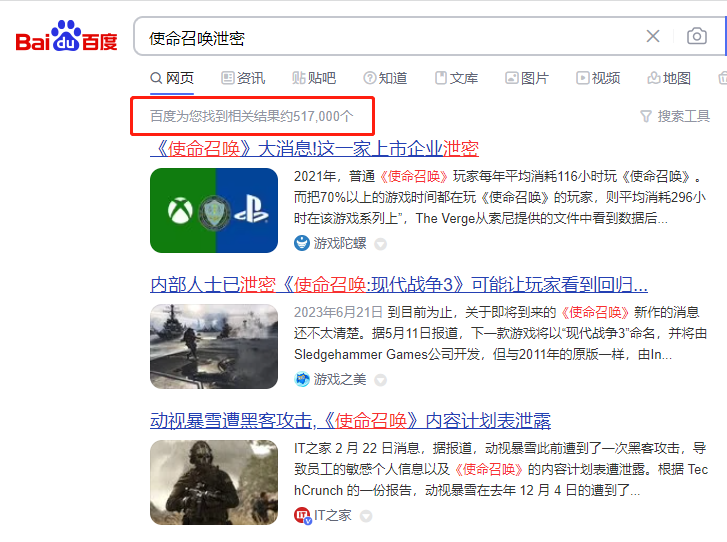Screen dimensions: 727x542
Task: Open 搜索工具 filter options
Action: point(675,116)
